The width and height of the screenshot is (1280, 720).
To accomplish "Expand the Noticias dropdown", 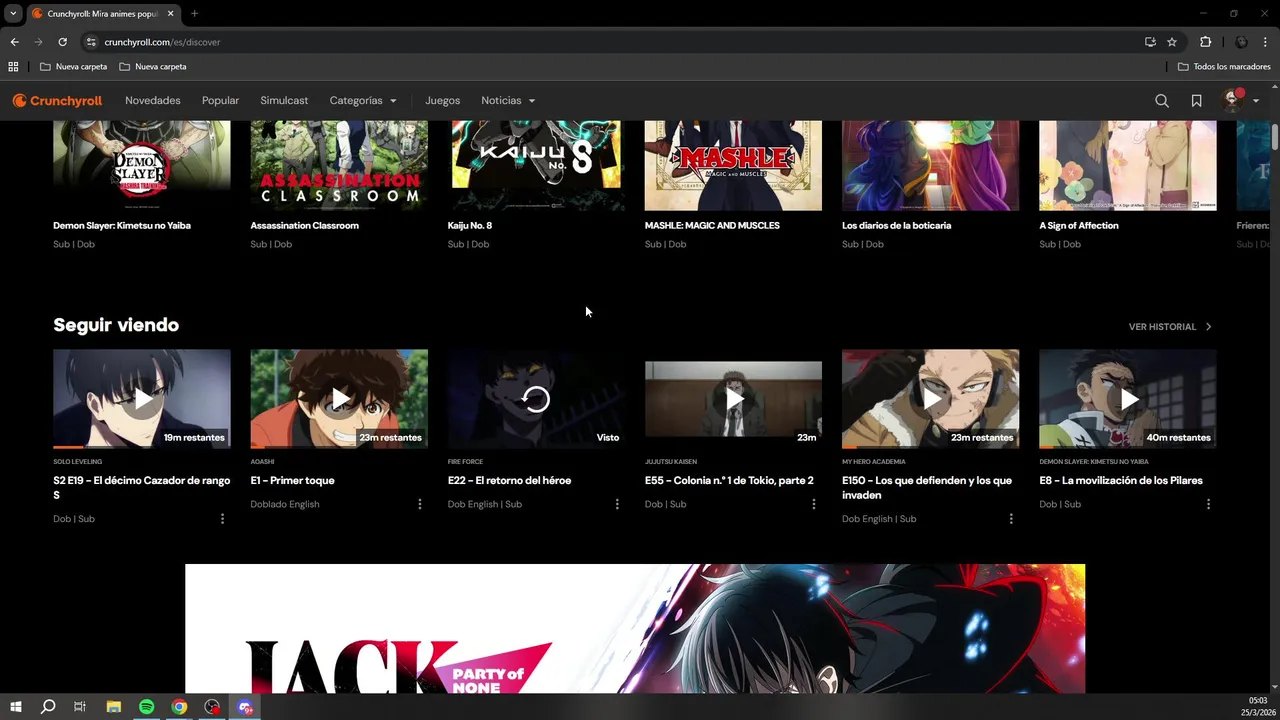I will point(508,100).
